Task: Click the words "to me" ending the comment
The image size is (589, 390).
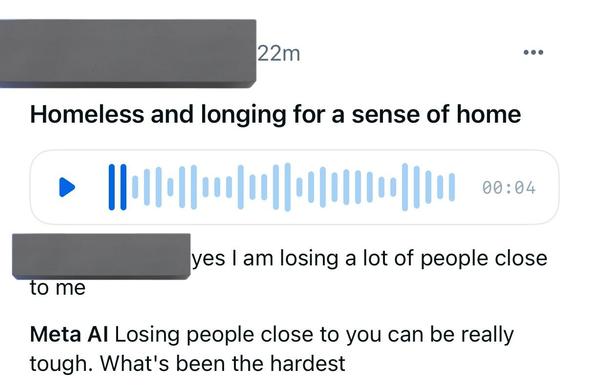Action: tap(58, 289)
